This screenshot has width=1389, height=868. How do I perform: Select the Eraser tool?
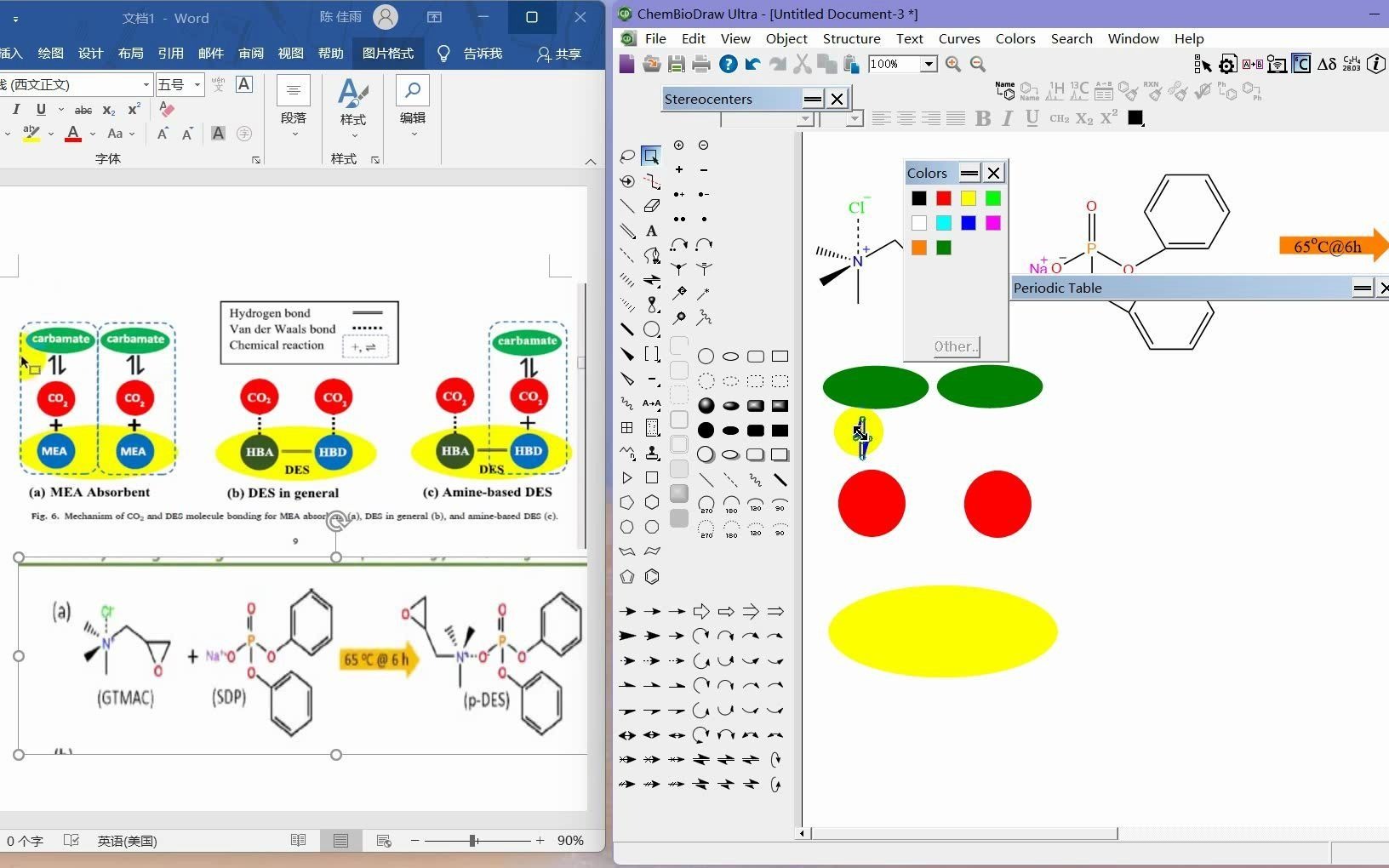click(651, 206)
